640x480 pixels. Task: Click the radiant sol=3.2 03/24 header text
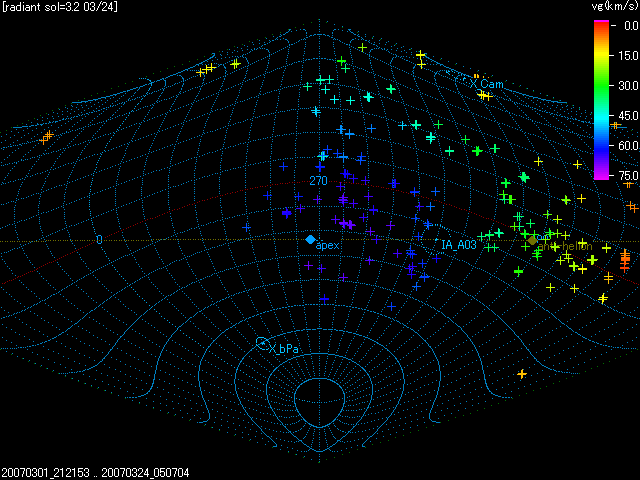(60, 7)
